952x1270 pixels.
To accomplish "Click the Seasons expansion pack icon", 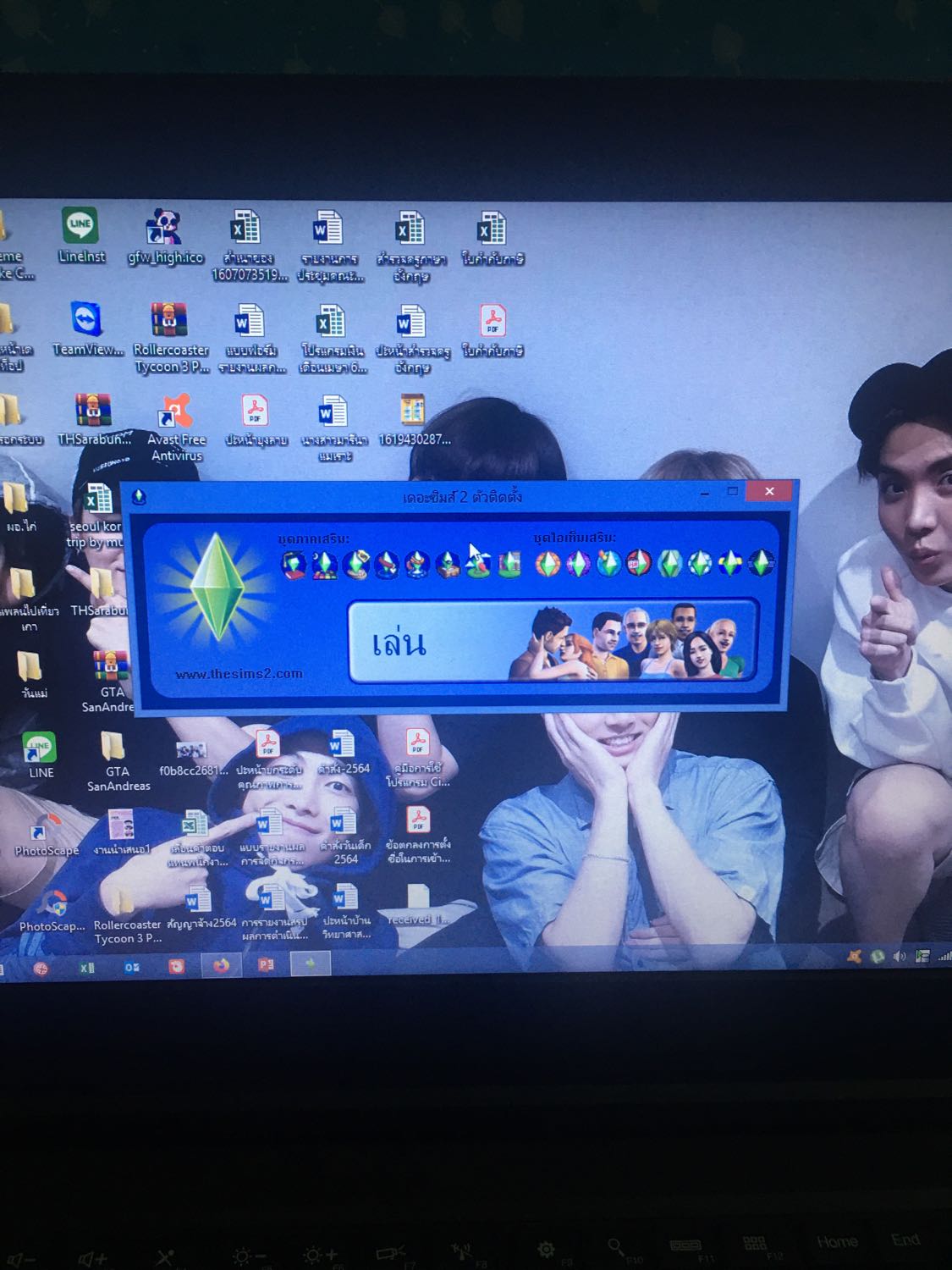I will (417, 564).
